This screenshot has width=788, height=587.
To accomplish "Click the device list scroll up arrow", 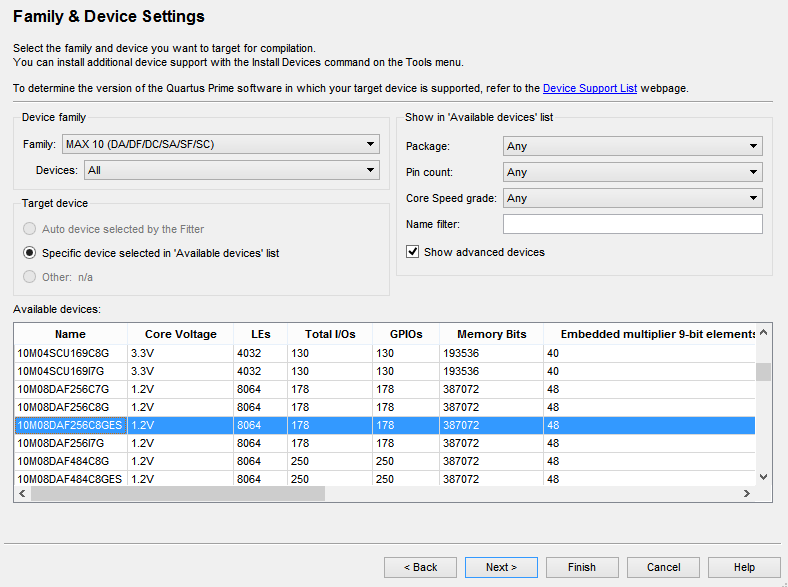I will [763, 332].
